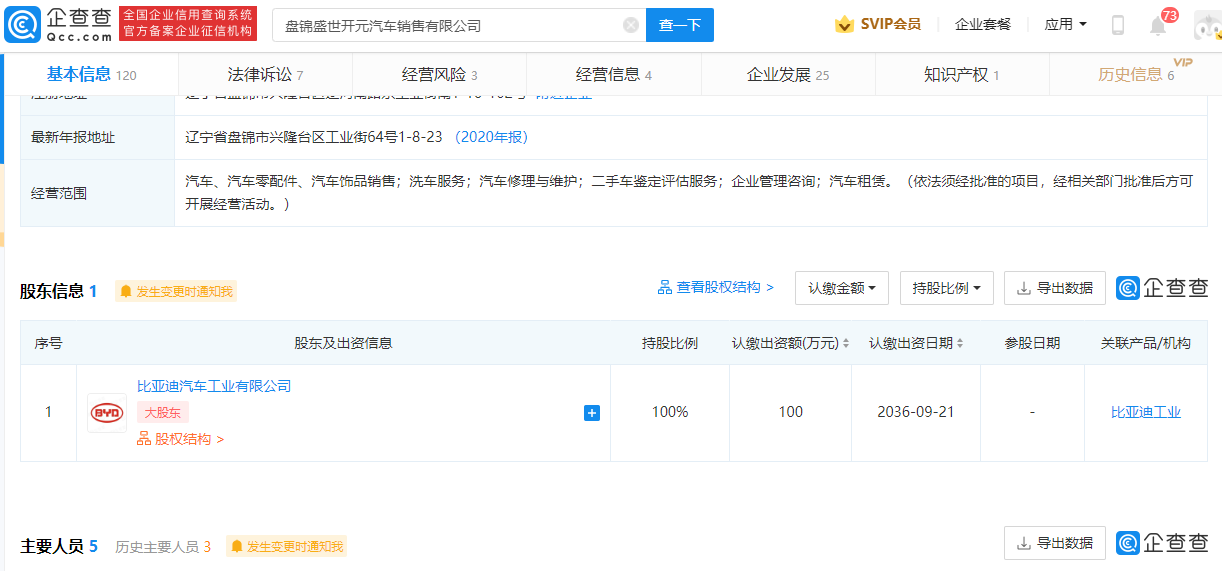Click the 全国企业信用查询系统 red badge
Viewport: 1222px width, 571px height.
[x=188, y=24]
